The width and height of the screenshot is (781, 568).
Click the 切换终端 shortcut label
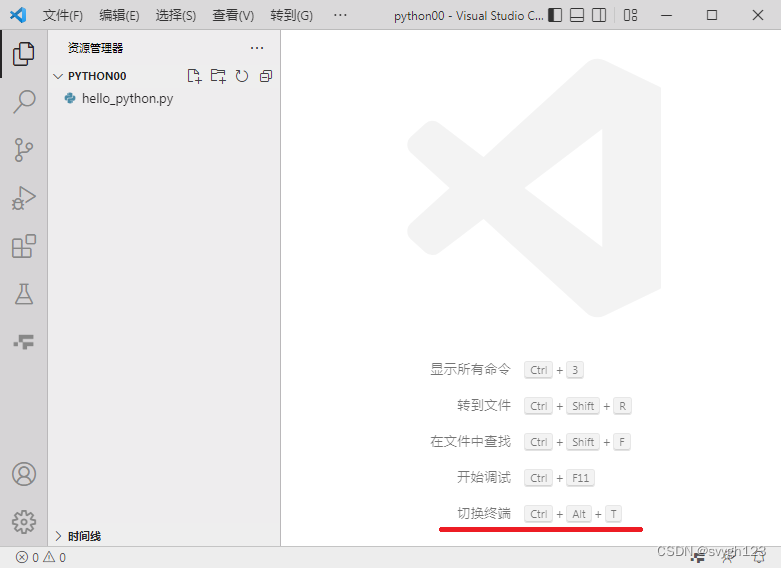click(x=484, y=513)
